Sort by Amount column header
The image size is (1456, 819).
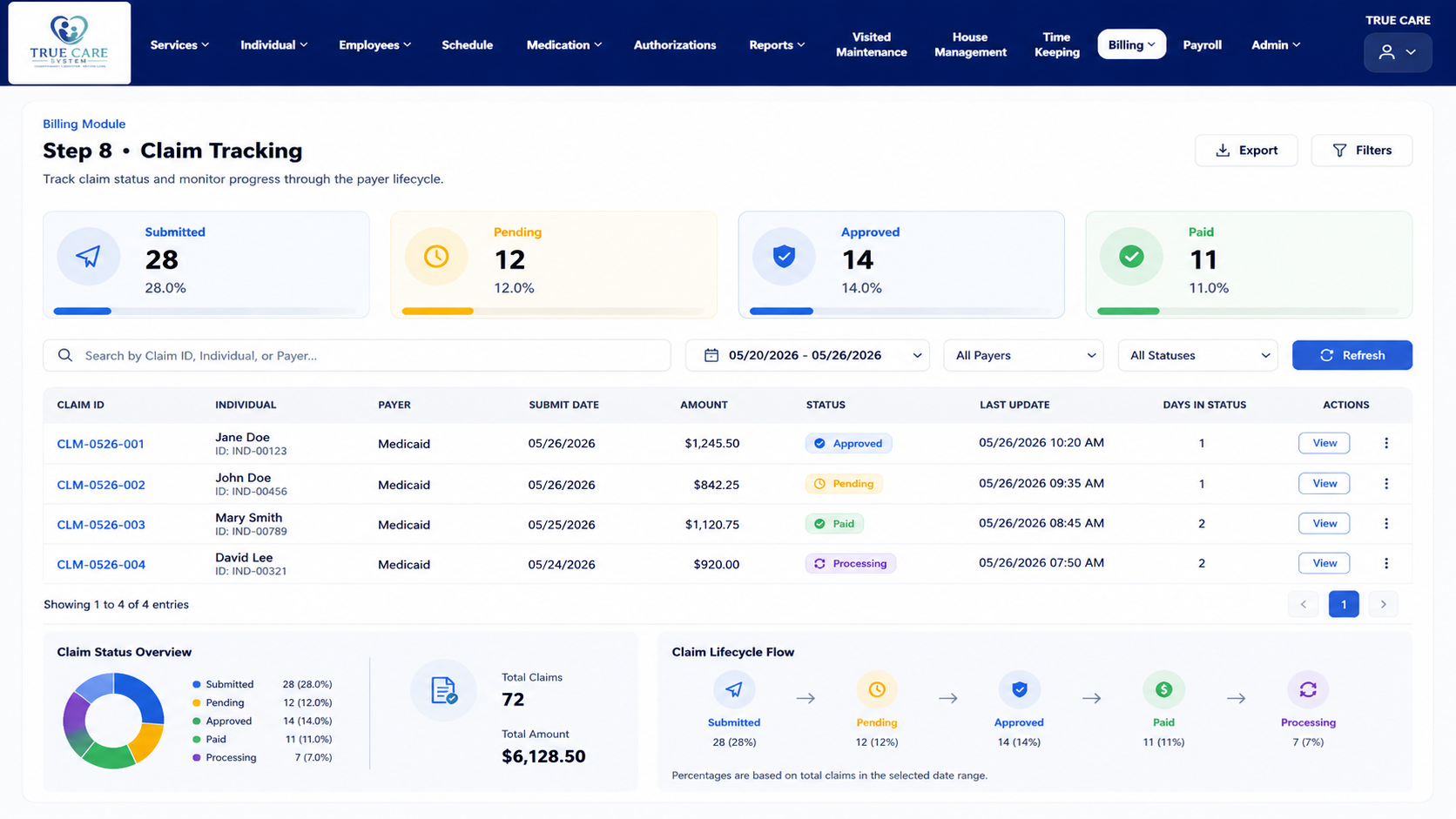coord(704,405)
